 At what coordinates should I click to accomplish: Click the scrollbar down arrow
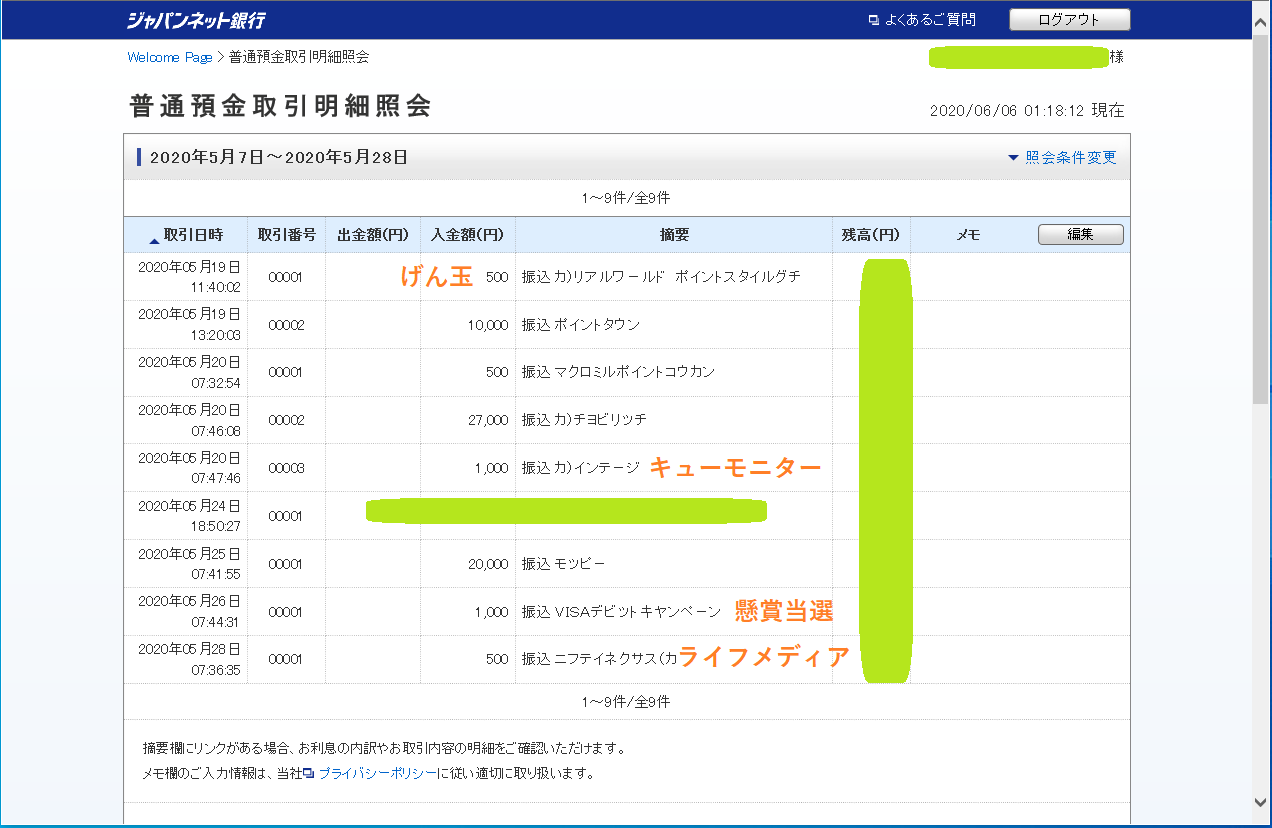[x=1261, y=801]
